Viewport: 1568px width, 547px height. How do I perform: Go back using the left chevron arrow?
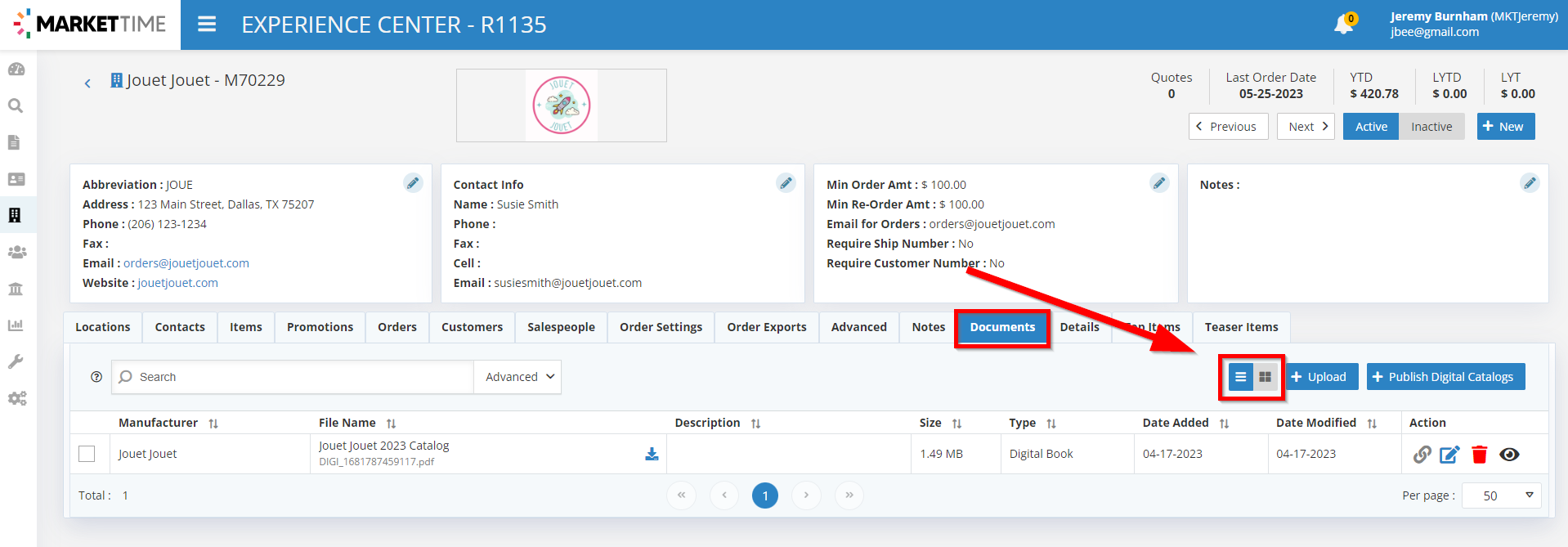pyautogui.click(x=87, y=83)
